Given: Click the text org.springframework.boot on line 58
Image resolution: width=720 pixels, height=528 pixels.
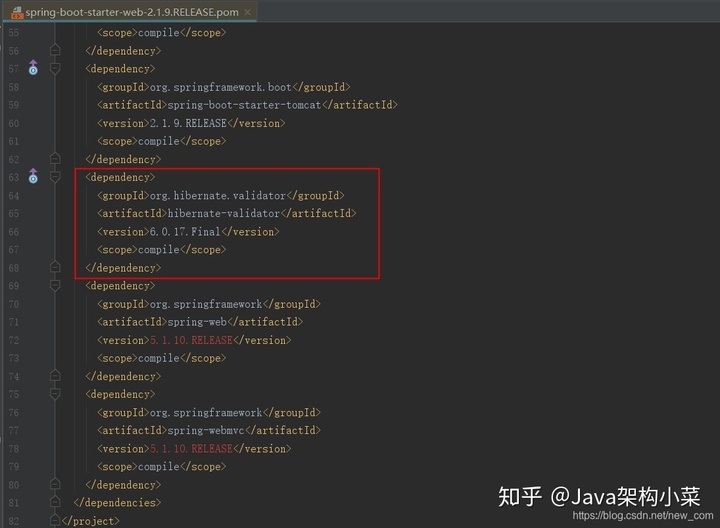Looking at the screenshot, I should point(221,87).
